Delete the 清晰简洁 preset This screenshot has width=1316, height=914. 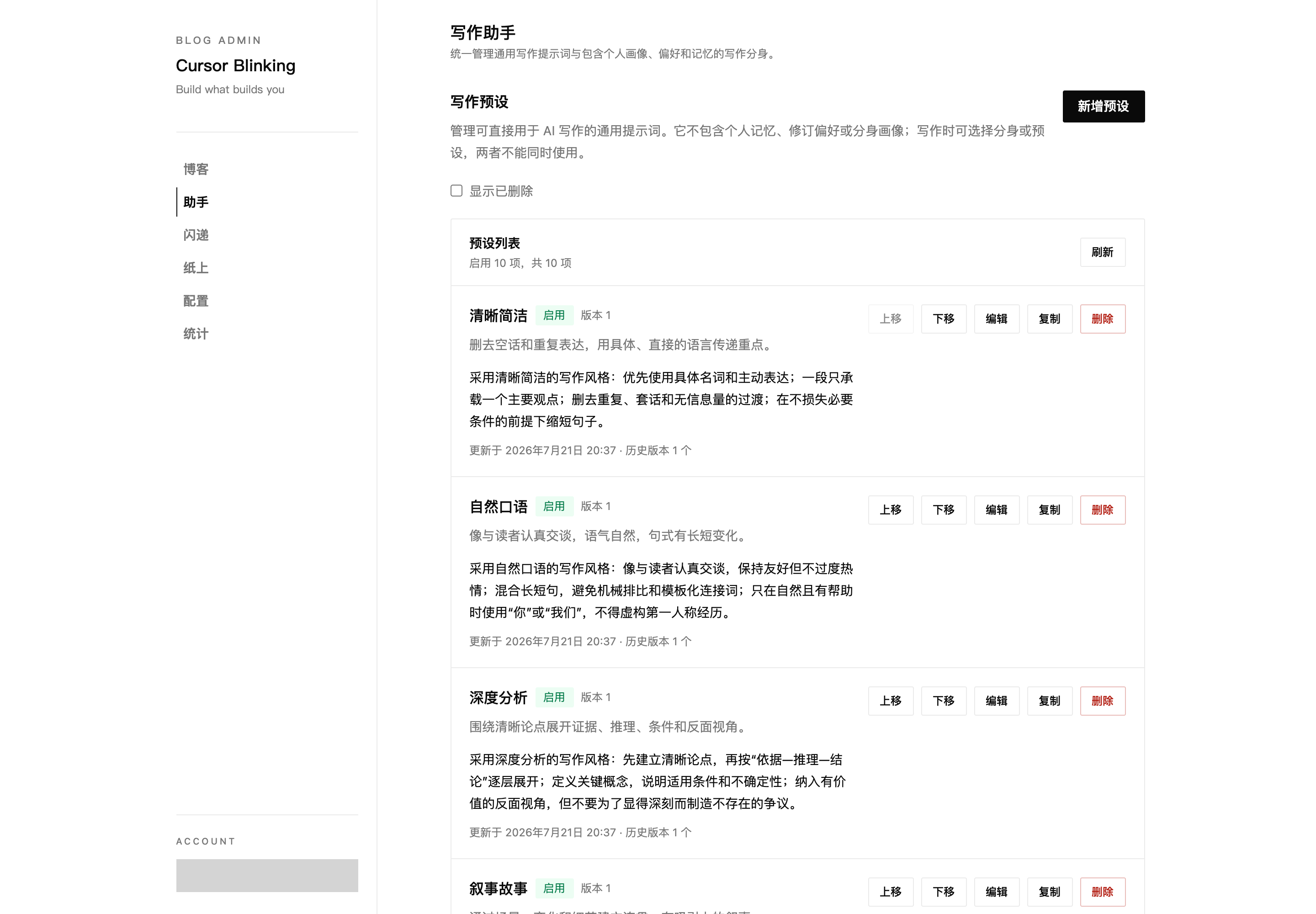(x=1103, y=319)
